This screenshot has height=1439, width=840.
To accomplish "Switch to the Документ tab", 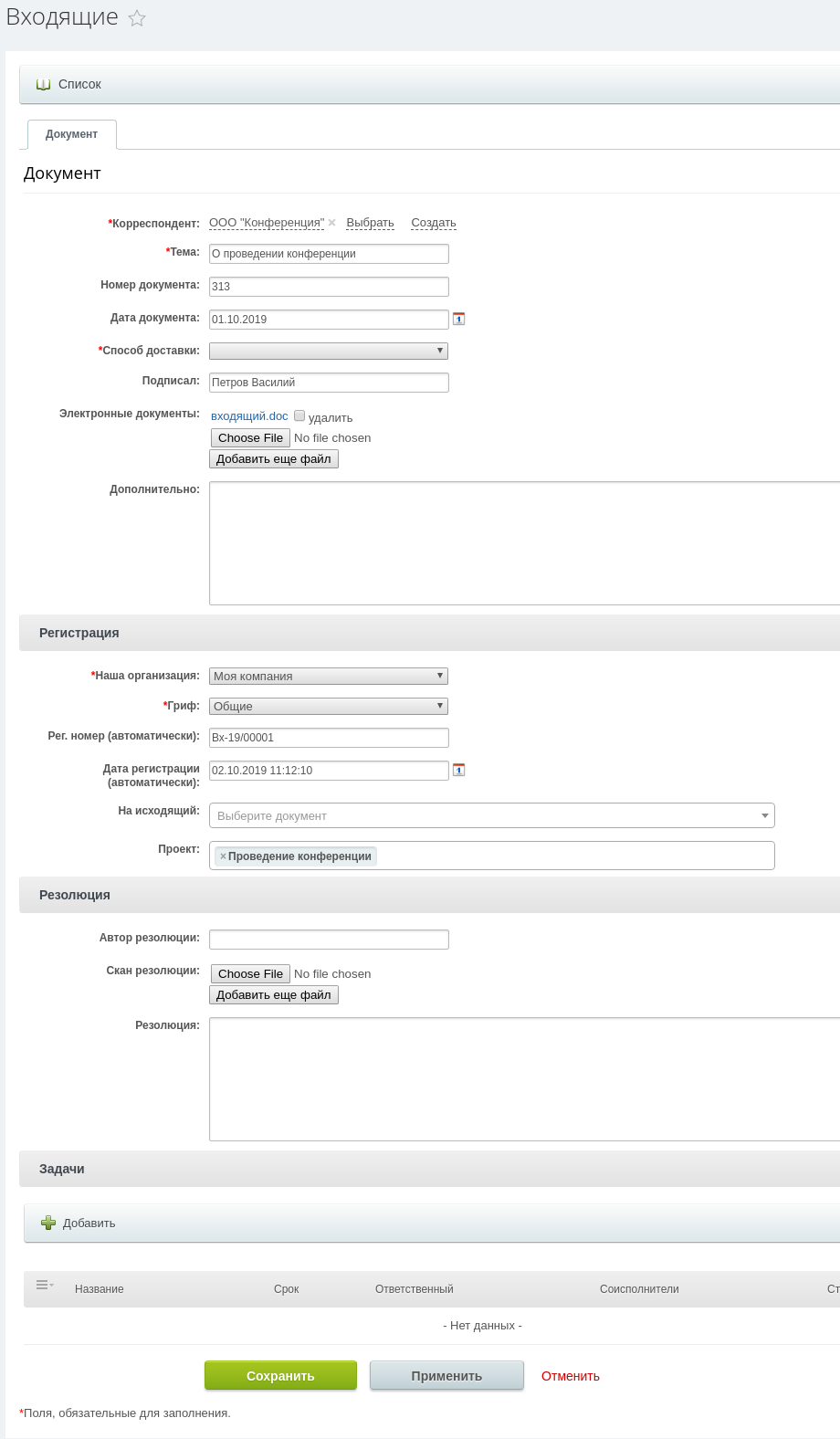I will pos(71,134).
